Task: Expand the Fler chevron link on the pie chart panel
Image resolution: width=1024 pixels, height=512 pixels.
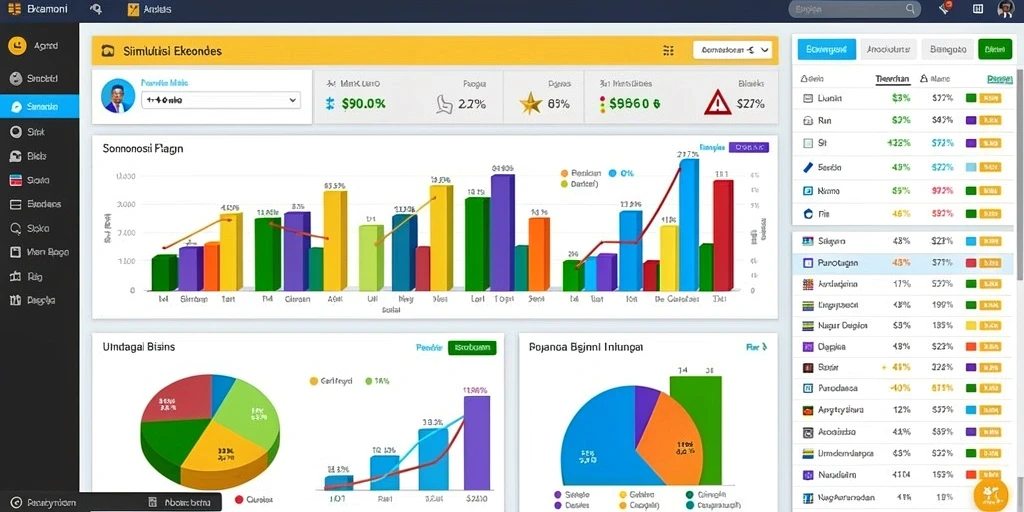Action: click(756, 347)
